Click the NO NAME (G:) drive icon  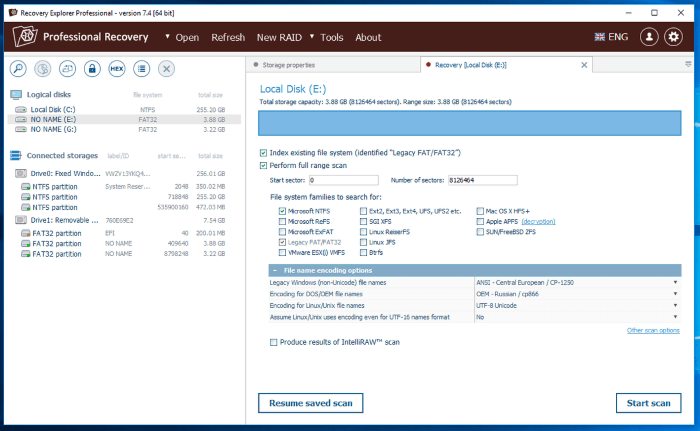click(21, 130)
